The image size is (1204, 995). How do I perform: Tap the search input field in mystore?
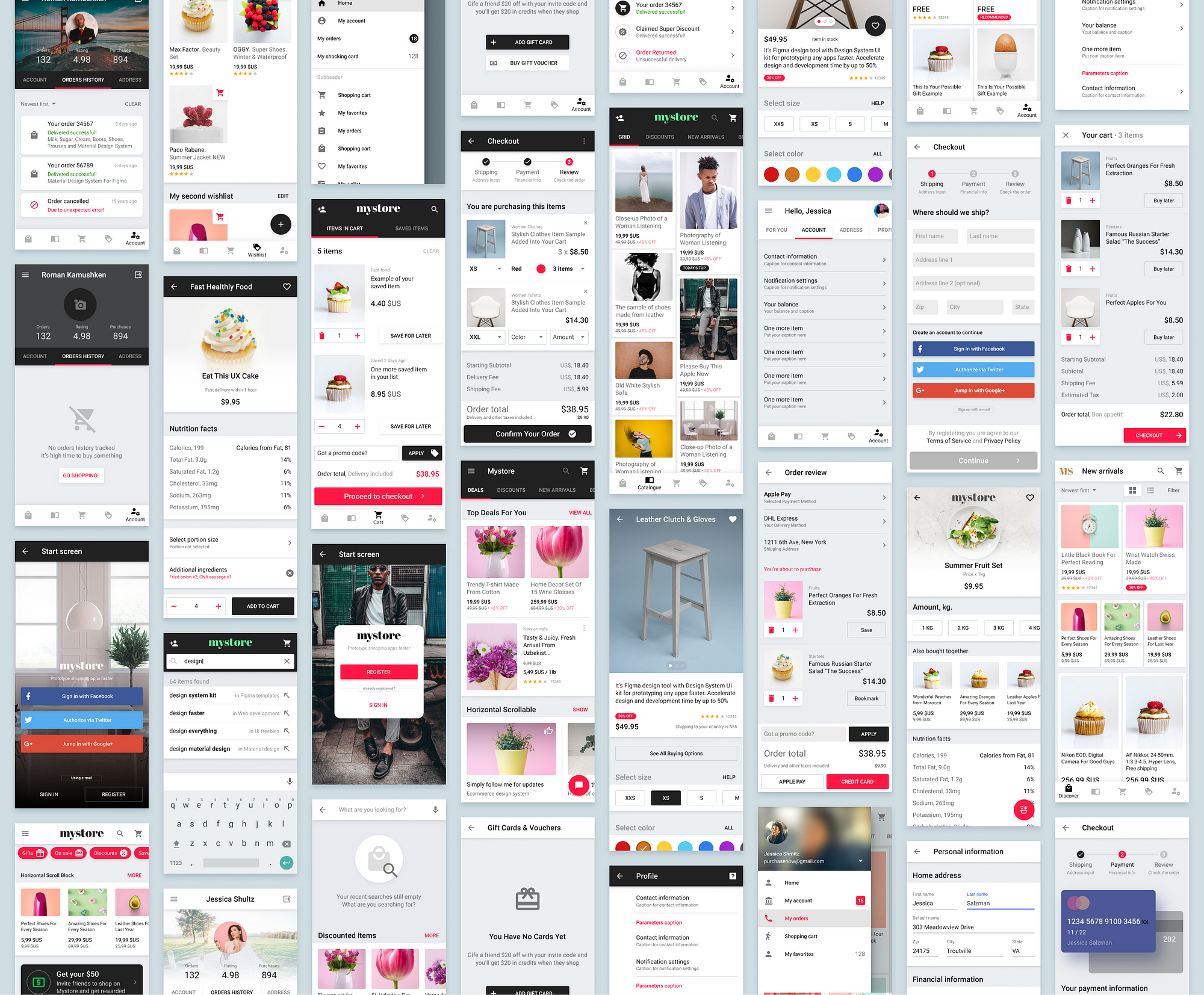[231, 661]
